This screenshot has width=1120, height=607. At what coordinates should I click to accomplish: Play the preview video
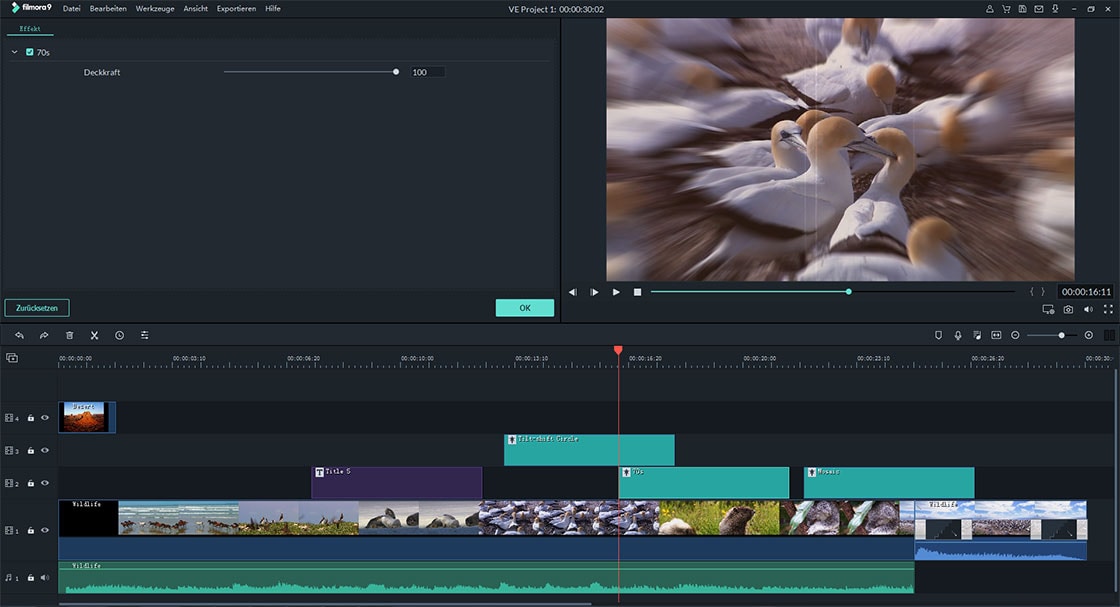point(616,292)
